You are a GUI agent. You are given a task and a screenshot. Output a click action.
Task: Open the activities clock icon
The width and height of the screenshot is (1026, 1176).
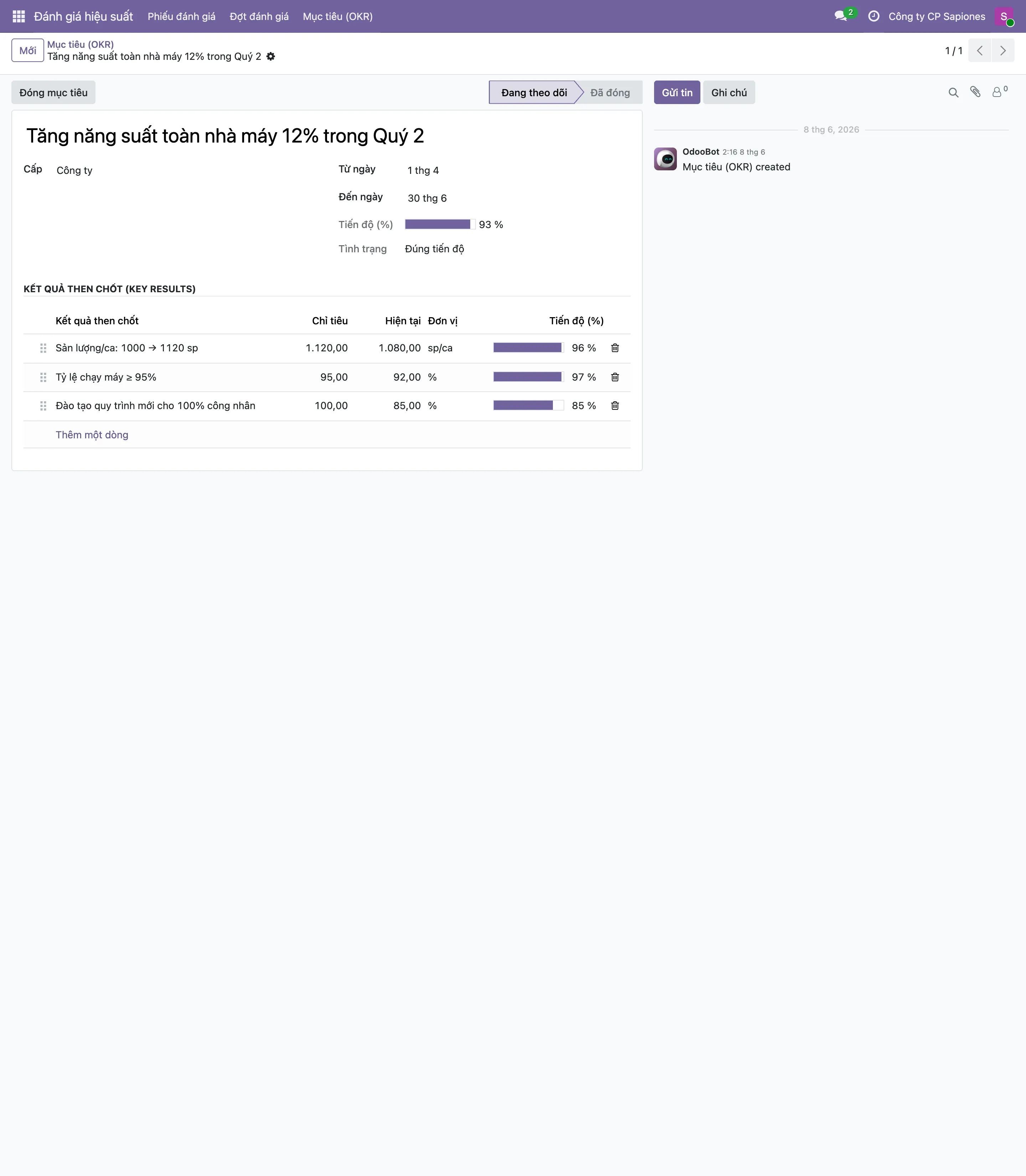coord(874,16)
